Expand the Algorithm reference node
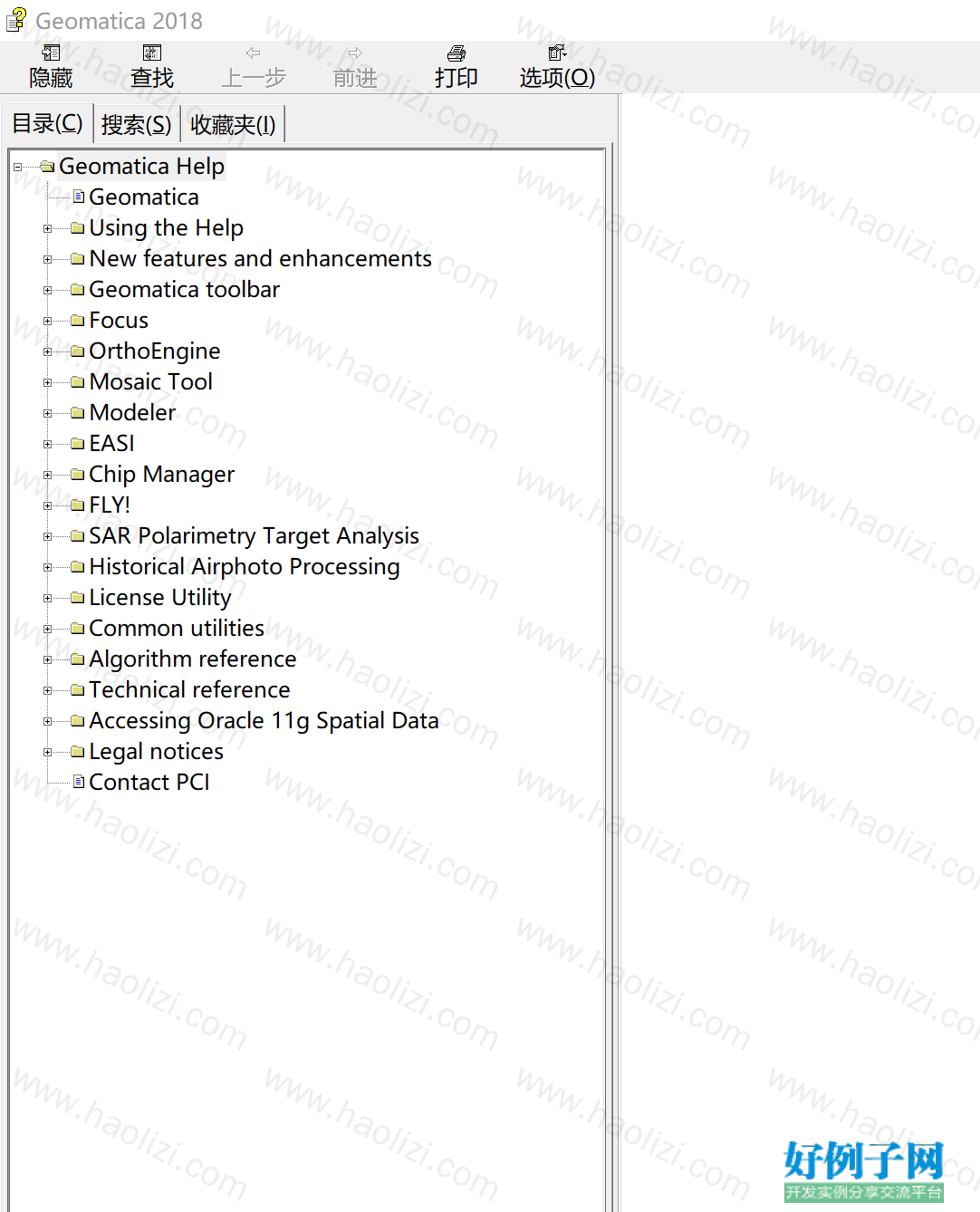980x1212 pixels. click(x=47, y=659)
